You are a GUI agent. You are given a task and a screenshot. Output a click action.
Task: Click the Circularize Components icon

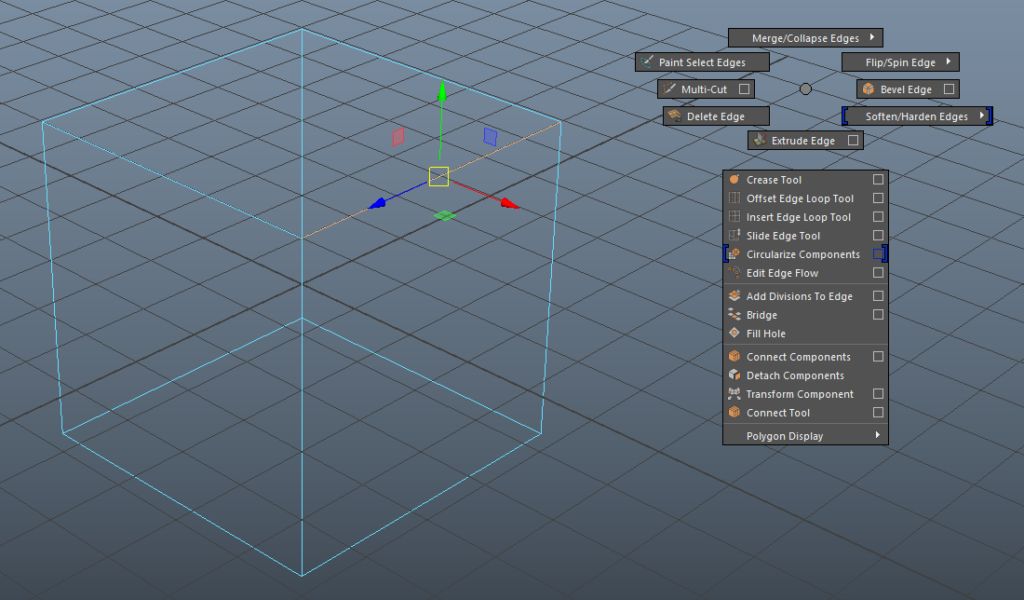(x=734, y=254)
